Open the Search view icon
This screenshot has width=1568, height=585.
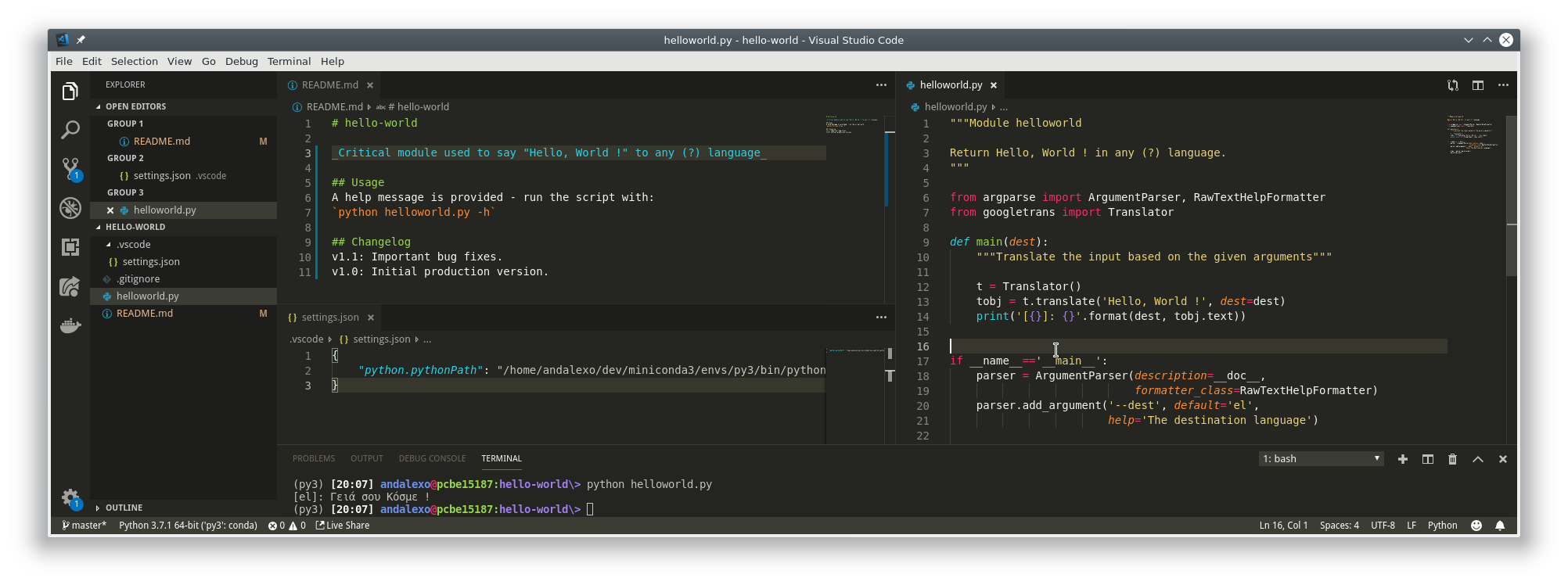point(70,130)
